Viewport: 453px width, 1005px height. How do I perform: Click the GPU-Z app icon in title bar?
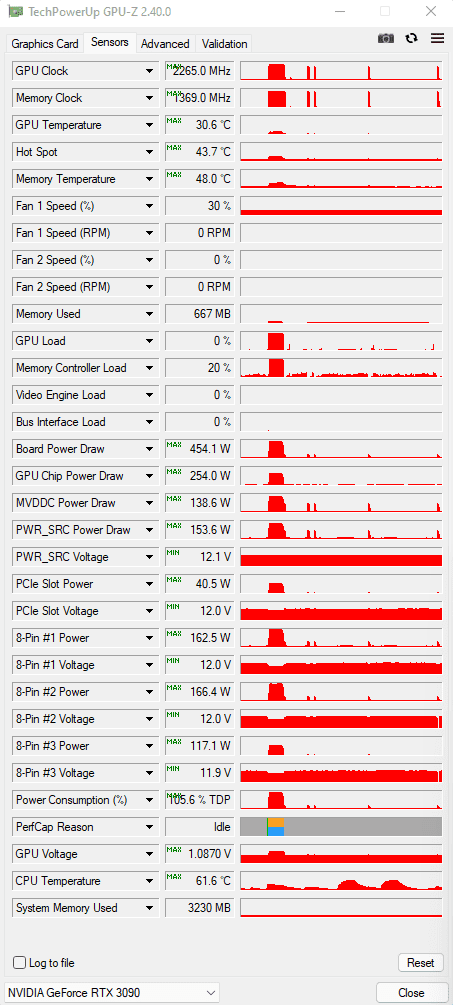click(16, 12)
